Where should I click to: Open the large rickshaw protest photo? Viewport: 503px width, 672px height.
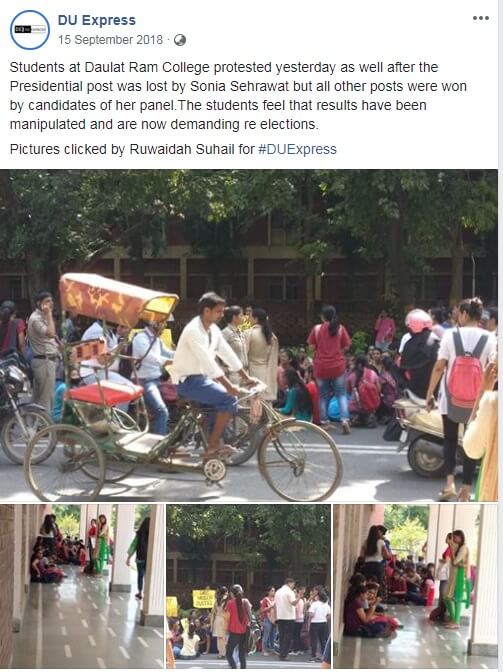(249, 335)
